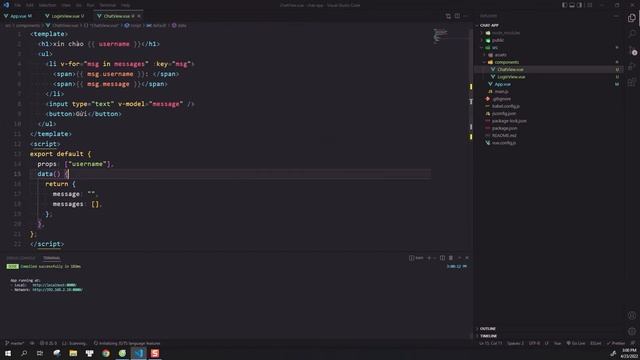Click the Spaces: 2 indentation status item
640x360 pixels.
tap(515, 343)
